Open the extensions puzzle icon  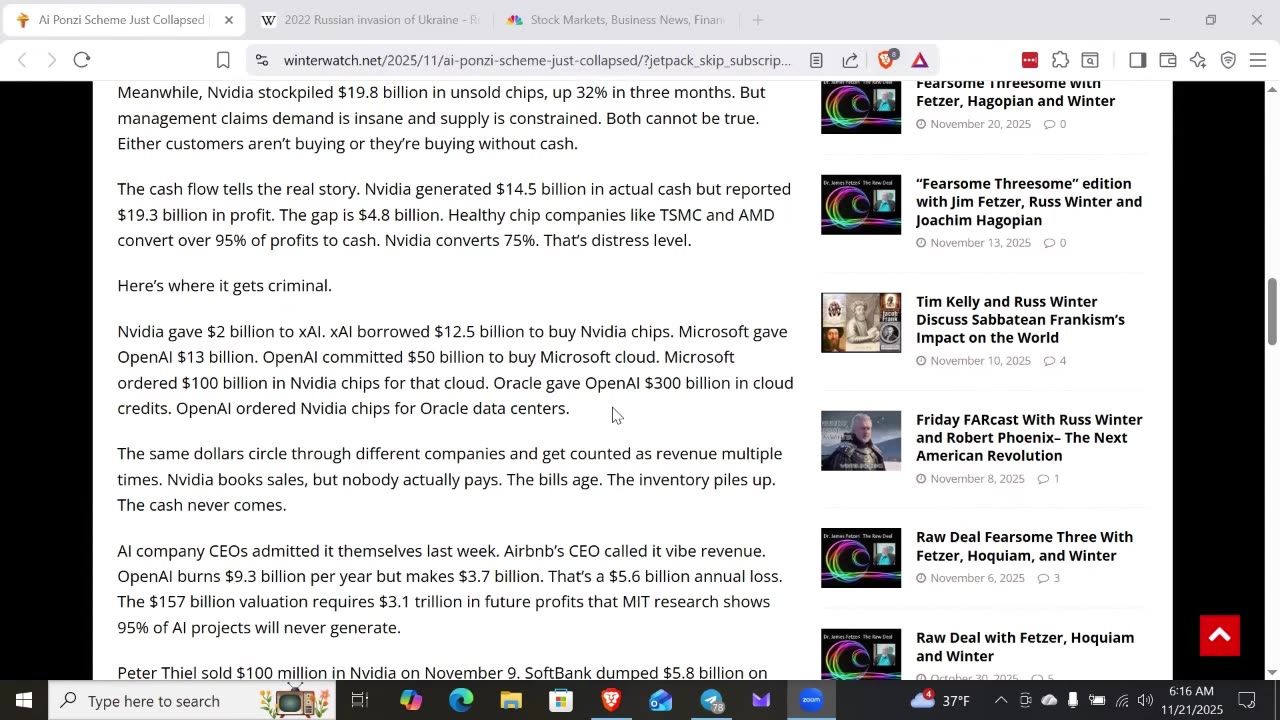[x=1060, y=60]
